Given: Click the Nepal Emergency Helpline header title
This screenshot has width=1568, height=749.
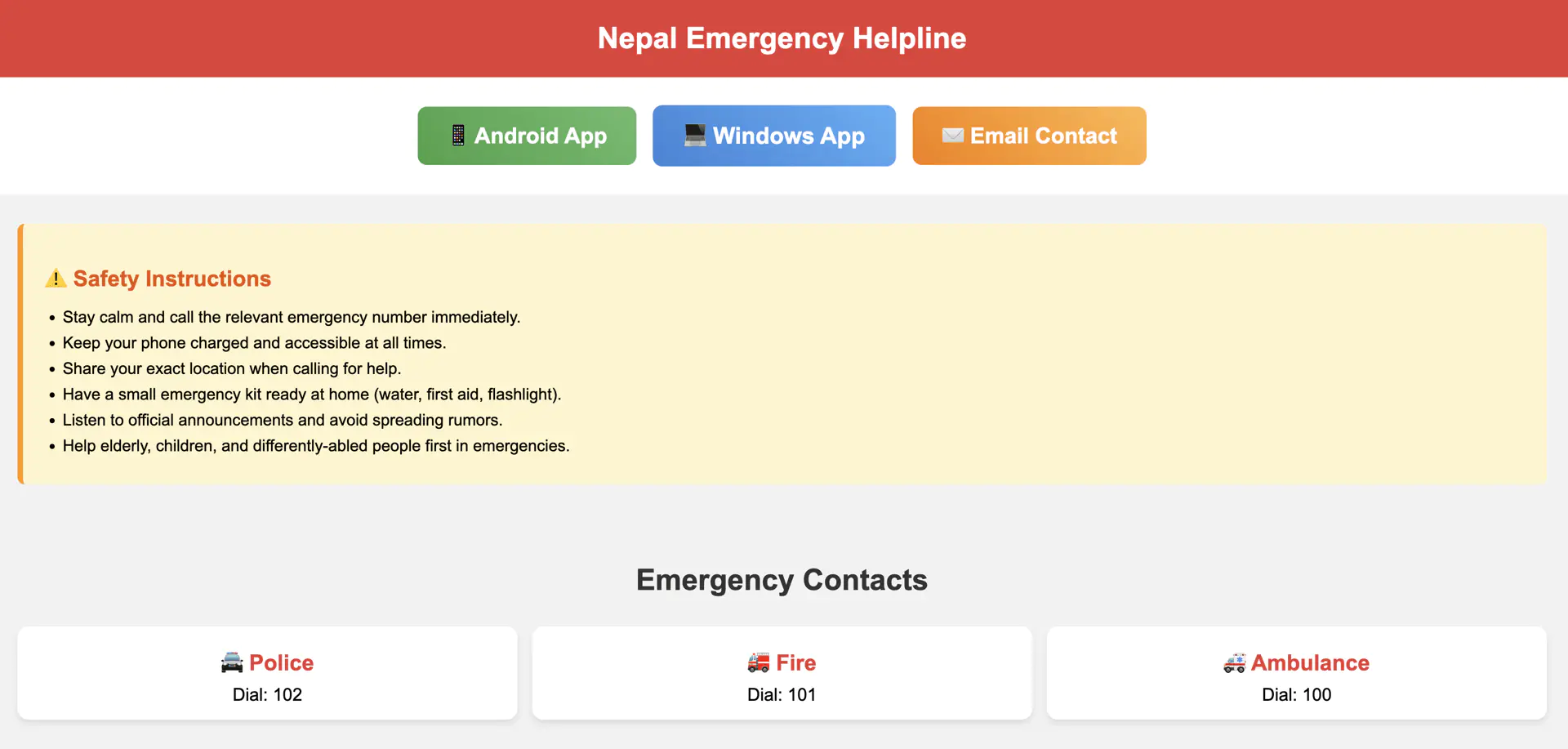Looking at the screenshot, I should point(782,38).
